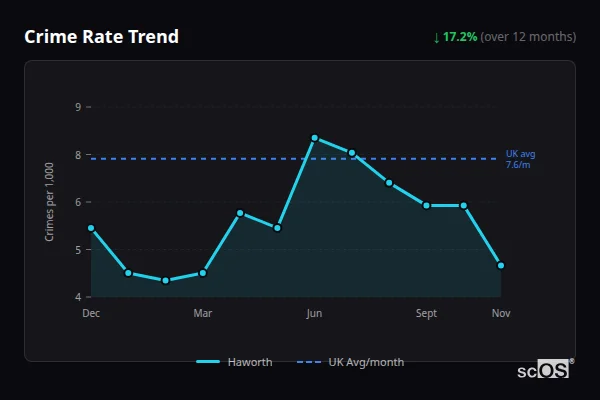Click the 'UK avg 7.6/m' label
This screenshot has width=600, height=400.
(x=520, y=159)
